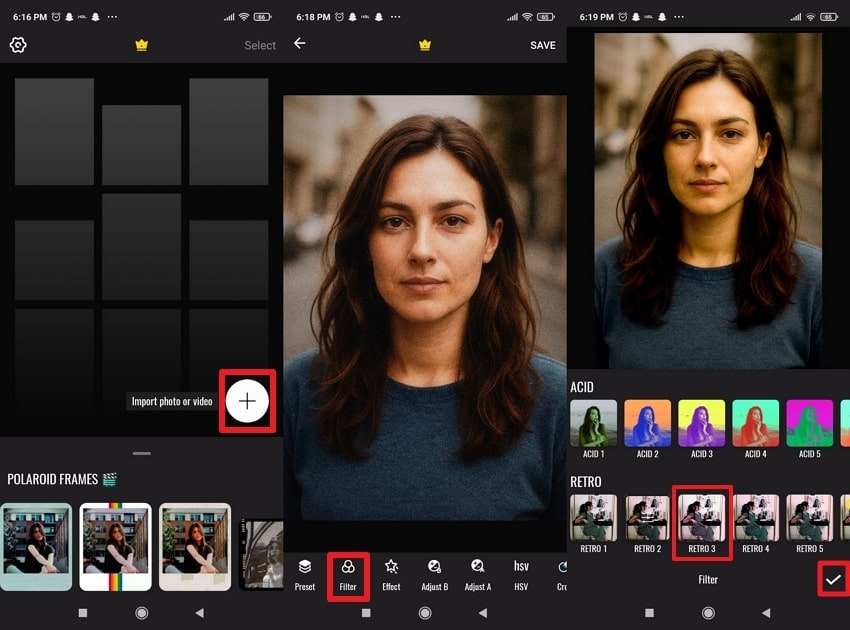Viewport: 850px width, 630px height.
Task: Choose the rainbow stripe polaroid frame thumbnail
Action: pyautogui.click(x=115, y=547)
